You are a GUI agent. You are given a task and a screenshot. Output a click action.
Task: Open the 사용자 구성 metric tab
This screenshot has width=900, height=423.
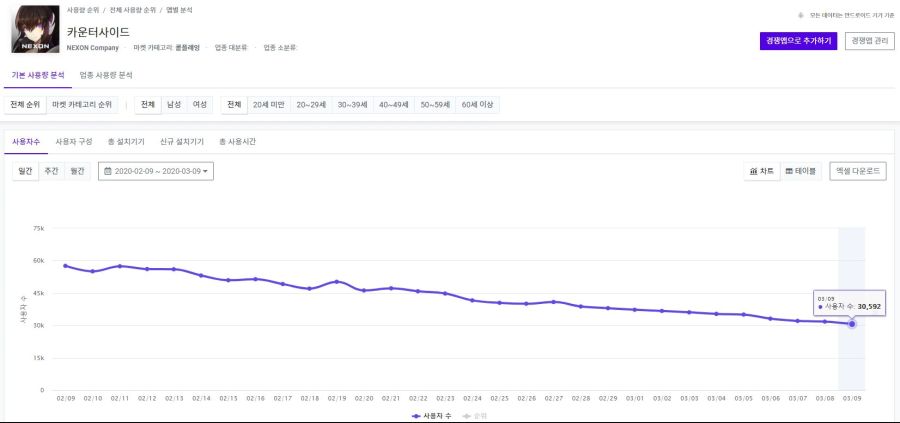73,142
